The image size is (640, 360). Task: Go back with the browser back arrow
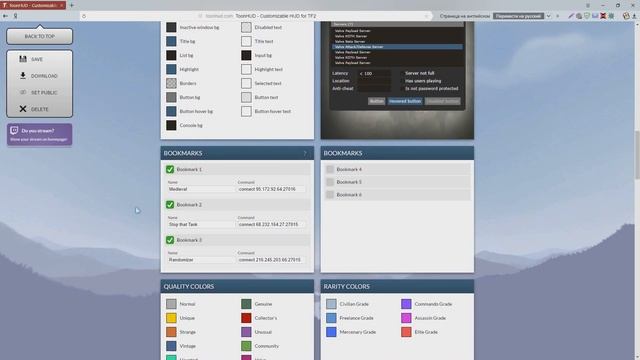coord(5,16)
